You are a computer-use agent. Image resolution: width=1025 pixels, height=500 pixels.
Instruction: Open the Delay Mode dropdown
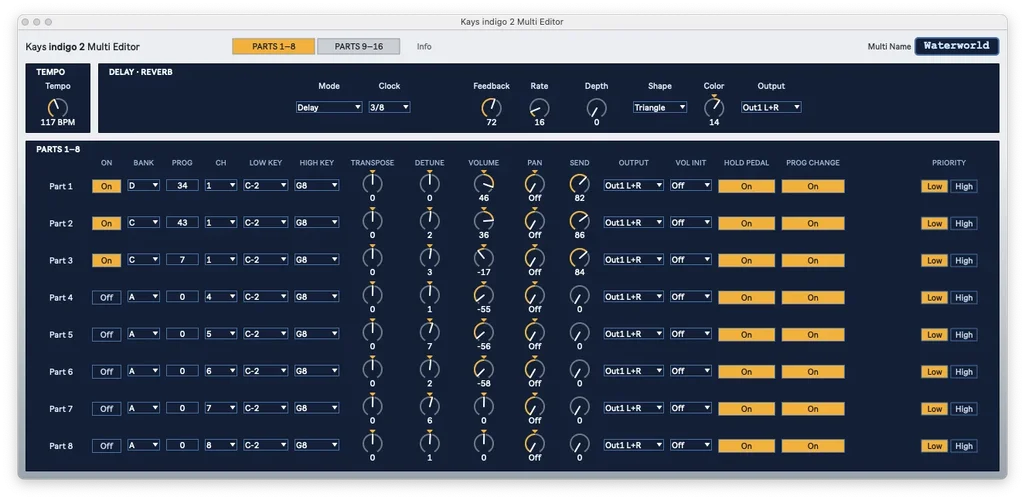[x=329, y=107]
